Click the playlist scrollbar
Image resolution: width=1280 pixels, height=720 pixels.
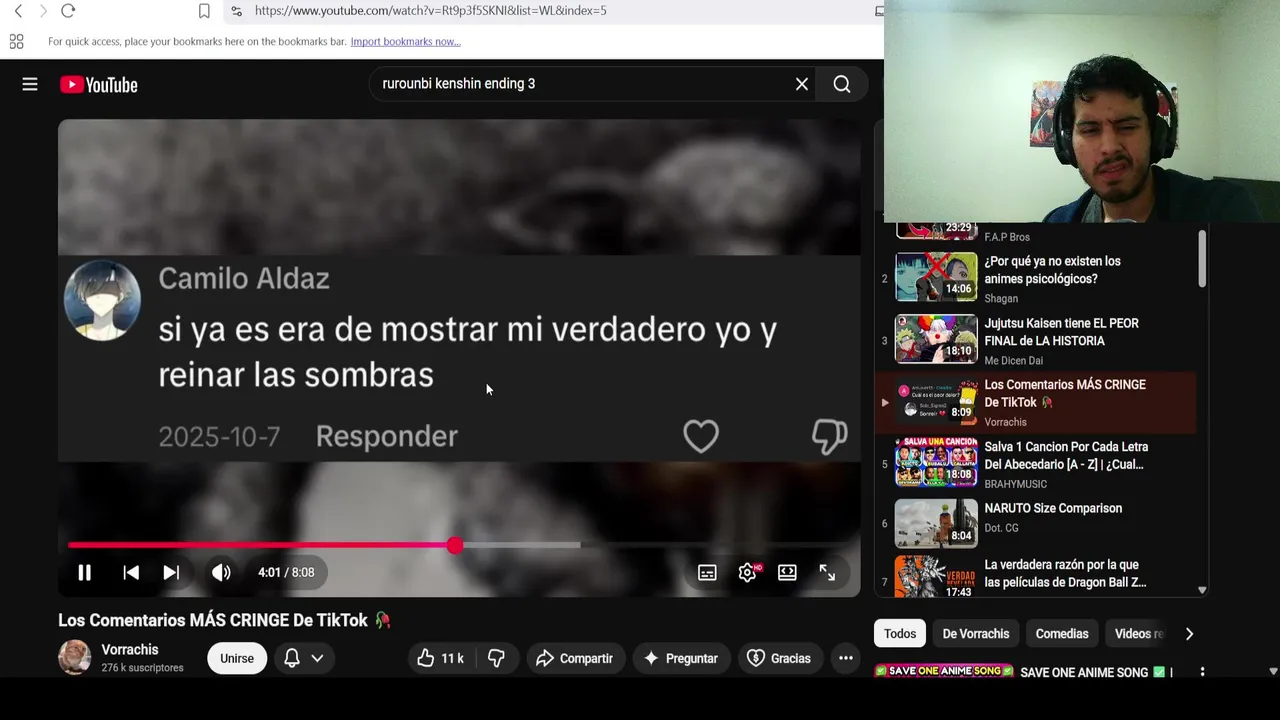pyautogui.click(x=1202, y=258)
